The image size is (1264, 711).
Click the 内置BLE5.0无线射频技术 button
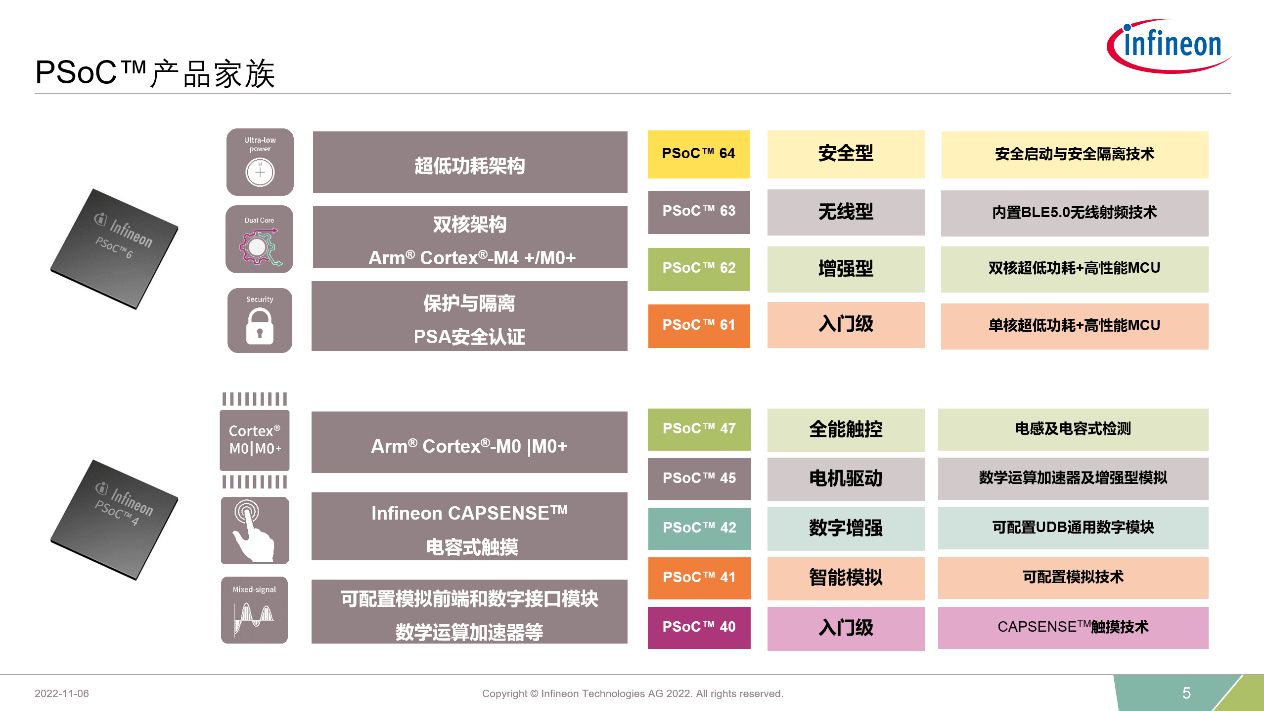pyautogui.click(x=1073, y=212)
